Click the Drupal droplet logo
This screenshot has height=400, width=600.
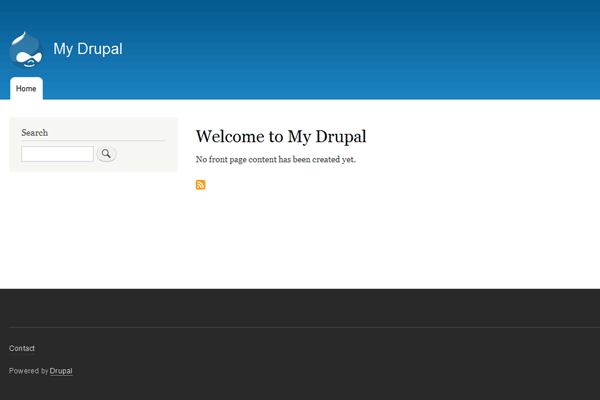point(26,49)
